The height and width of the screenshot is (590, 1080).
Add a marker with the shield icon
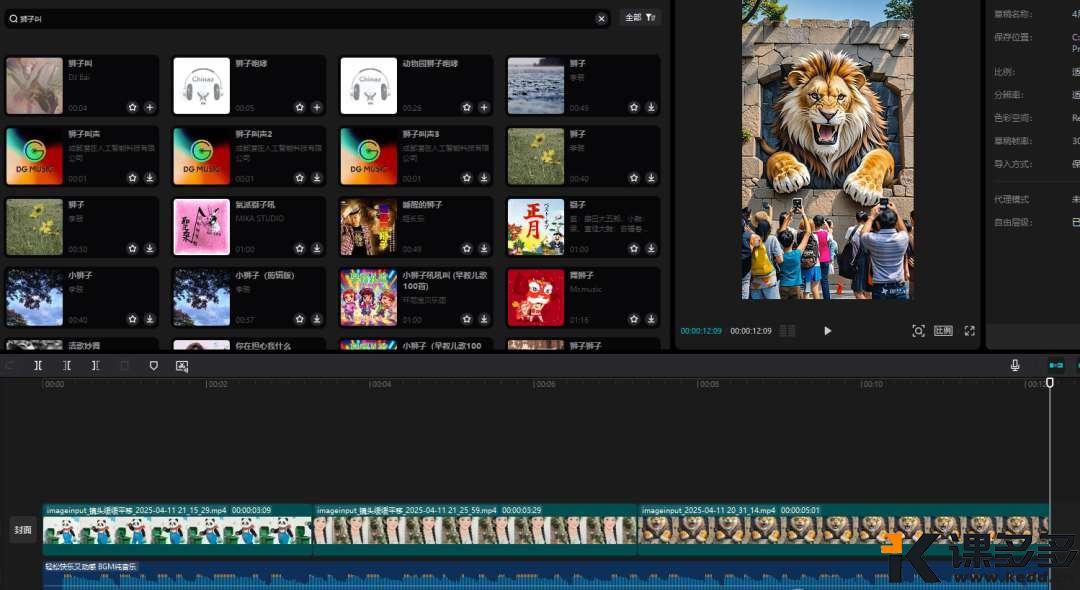pyautogui.click(x=154, y=366)
